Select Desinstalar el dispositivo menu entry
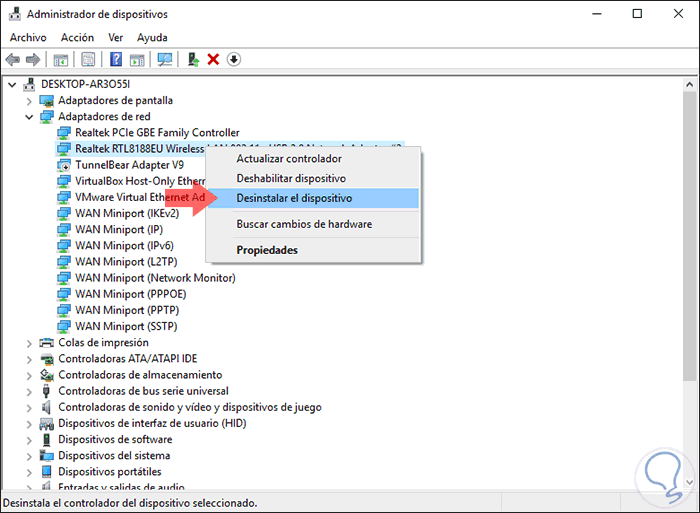Image resolution: width=700 pixels, height=513 pixels. pos(312,198)
